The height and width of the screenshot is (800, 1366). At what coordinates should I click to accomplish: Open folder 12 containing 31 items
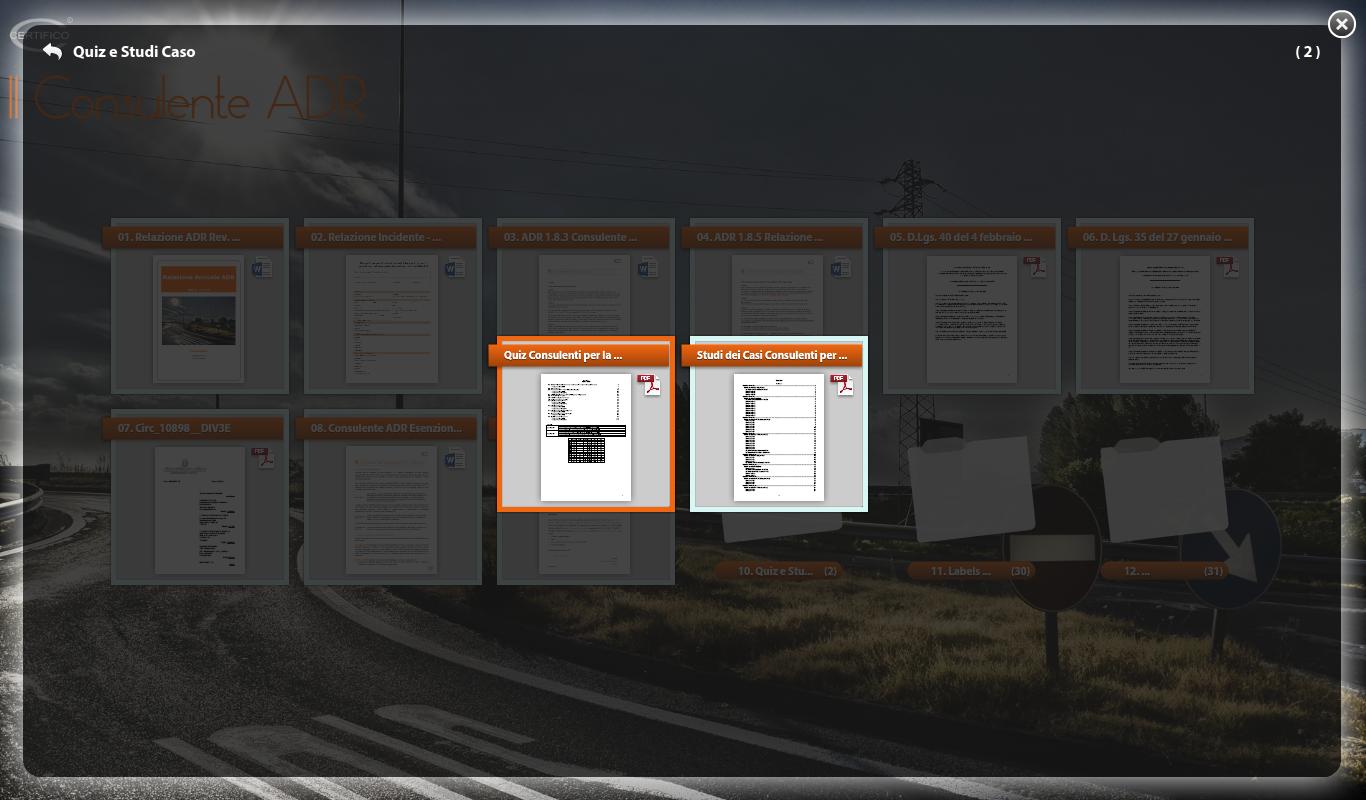[x=1163, y=490]
